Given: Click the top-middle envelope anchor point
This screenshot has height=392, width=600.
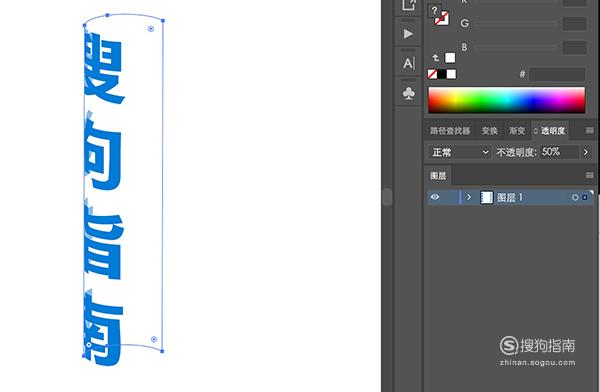Looking at the screenshot, I should point(108,15).
